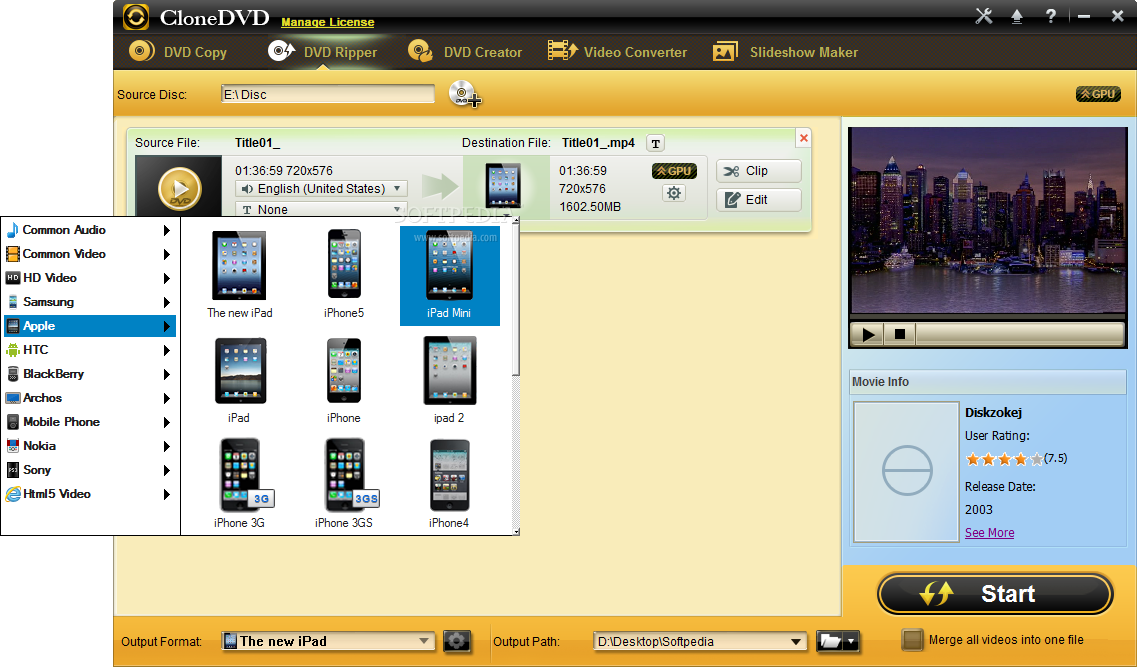Expand the Mobile Phone category
1137x667 pixels.
pos(90,421)
